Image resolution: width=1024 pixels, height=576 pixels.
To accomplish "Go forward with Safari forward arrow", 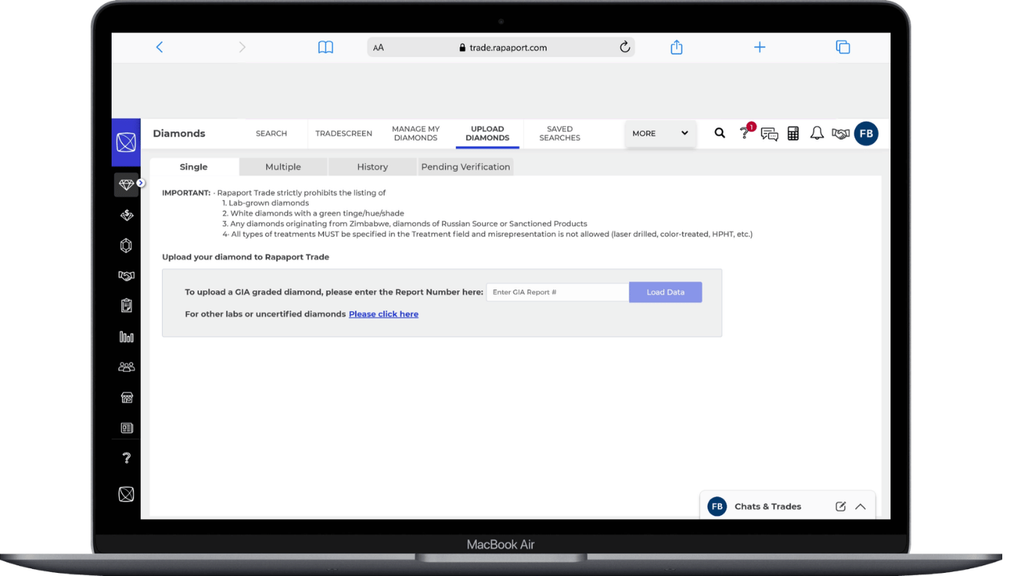I will tap(242, 47).
